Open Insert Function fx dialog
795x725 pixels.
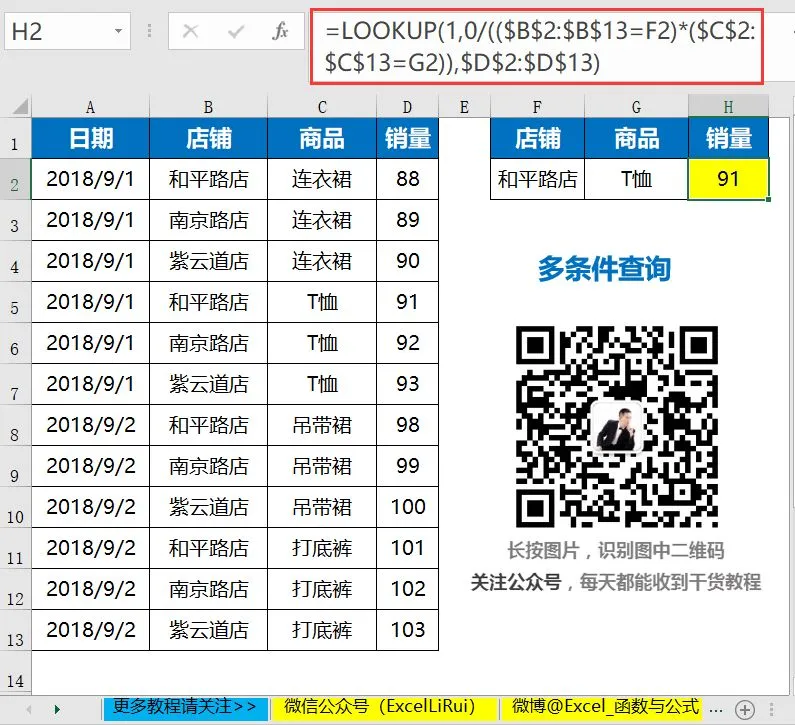[x=280, y=31]
